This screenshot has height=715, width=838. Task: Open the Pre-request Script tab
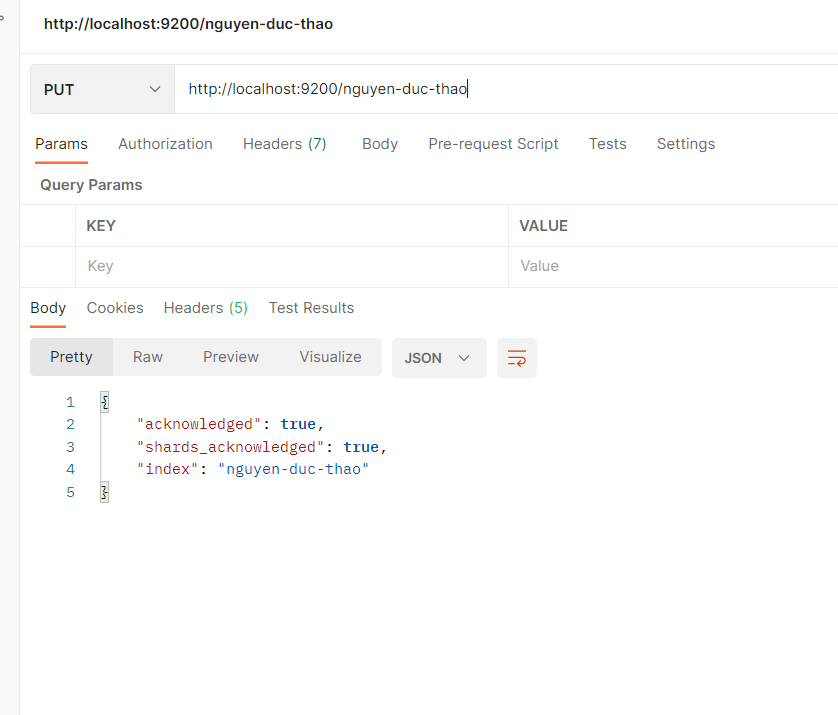click(493, 144)
